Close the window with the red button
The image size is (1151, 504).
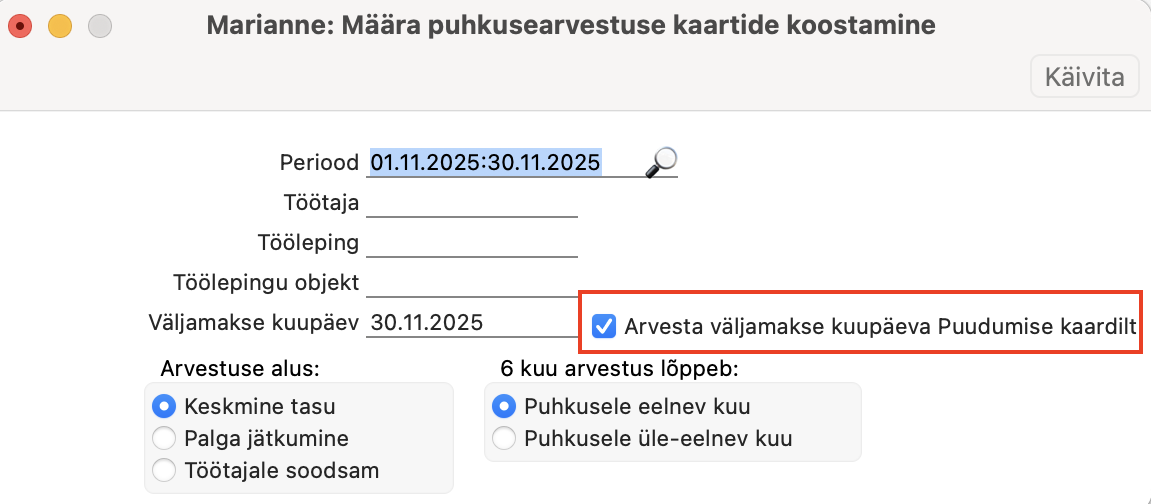pos(20,26)
